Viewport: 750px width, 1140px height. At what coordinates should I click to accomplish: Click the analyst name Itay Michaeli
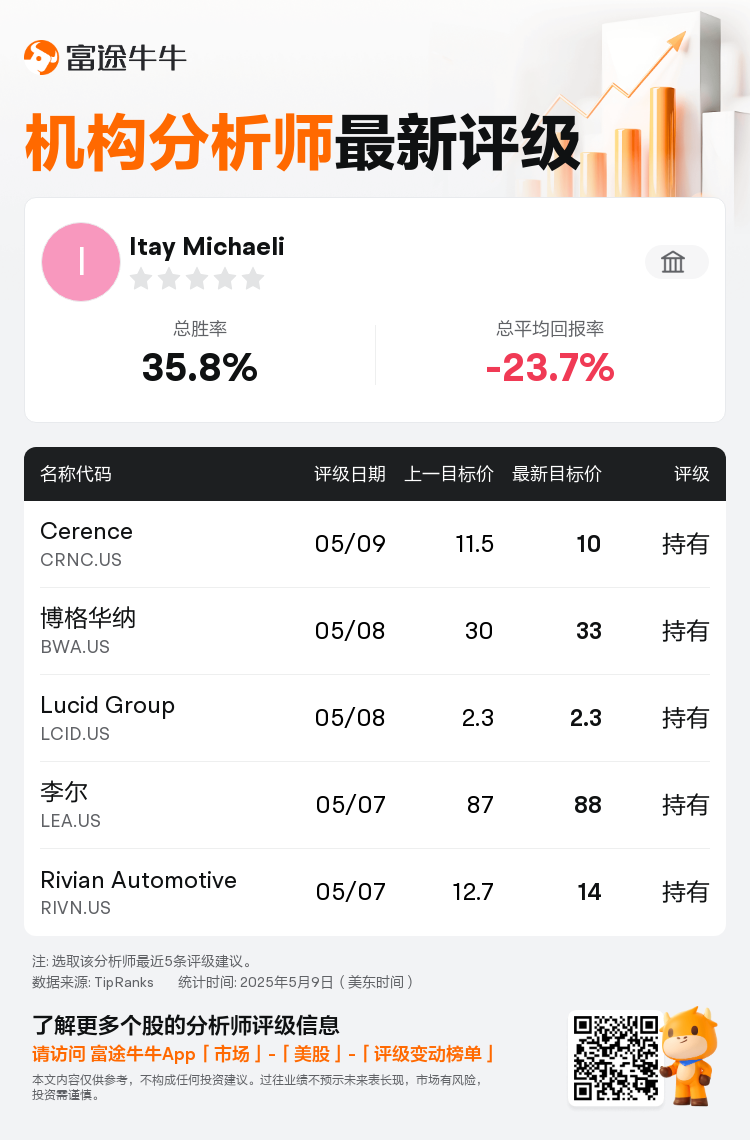(x=206, y=246)
